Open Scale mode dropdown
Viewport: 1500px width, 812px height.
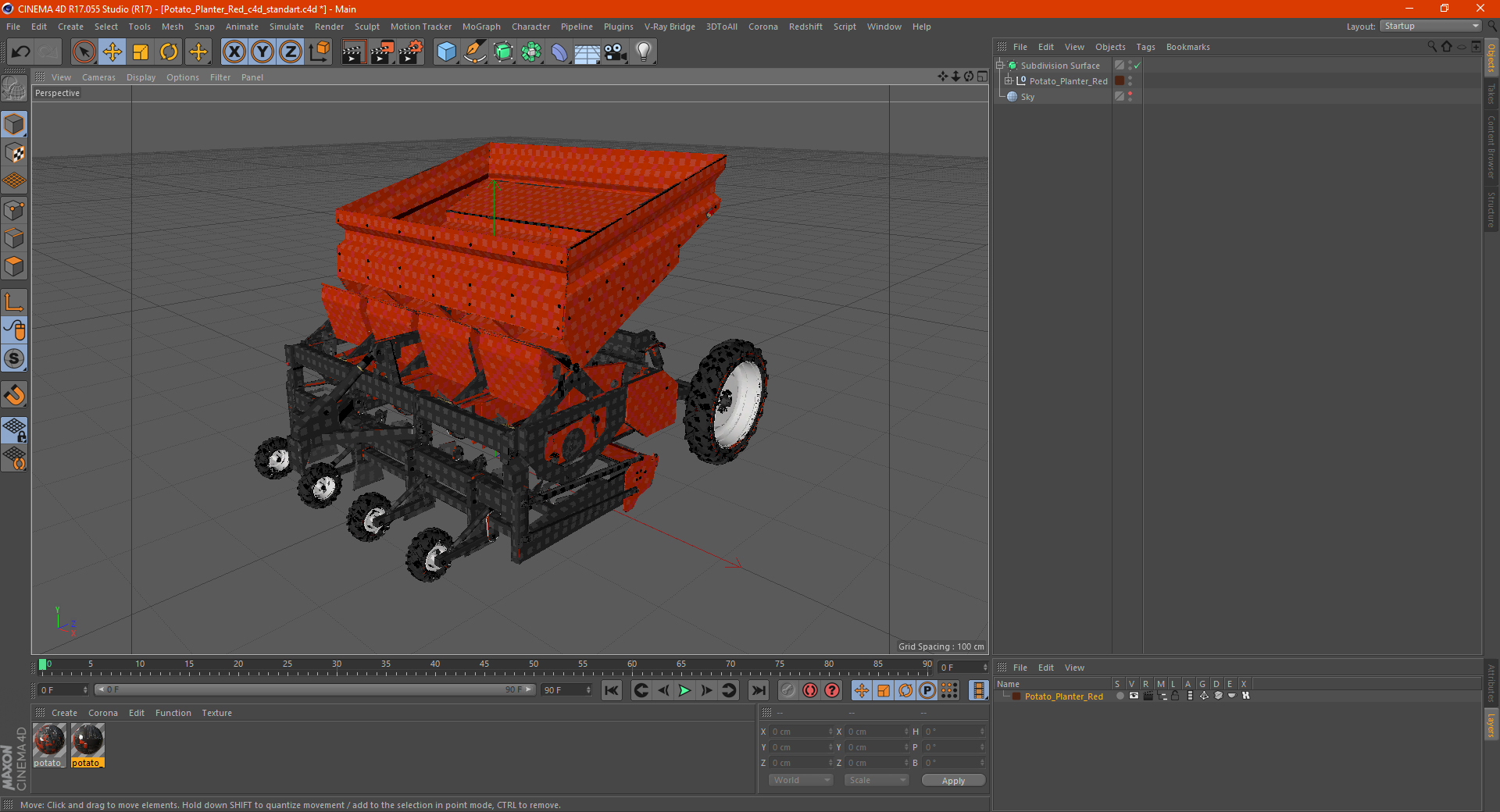pyautogui.click(x=877, y=780)
